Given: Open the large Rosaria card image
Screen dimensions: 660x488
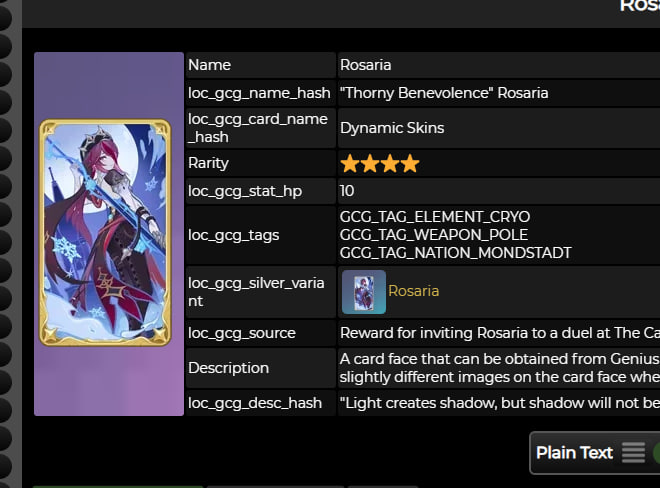Looking at the screenshot, I should pos(105,233).
